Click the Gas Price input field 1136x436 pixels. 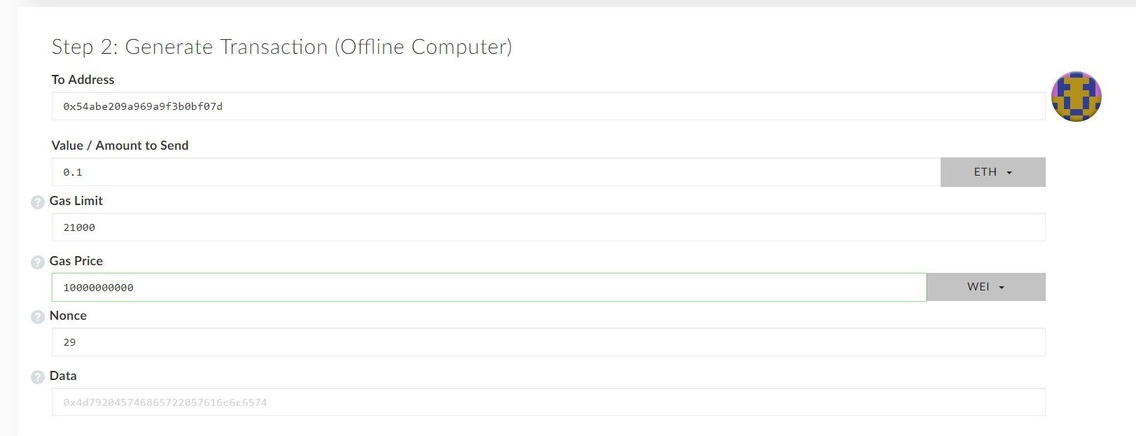pos(489,288)
